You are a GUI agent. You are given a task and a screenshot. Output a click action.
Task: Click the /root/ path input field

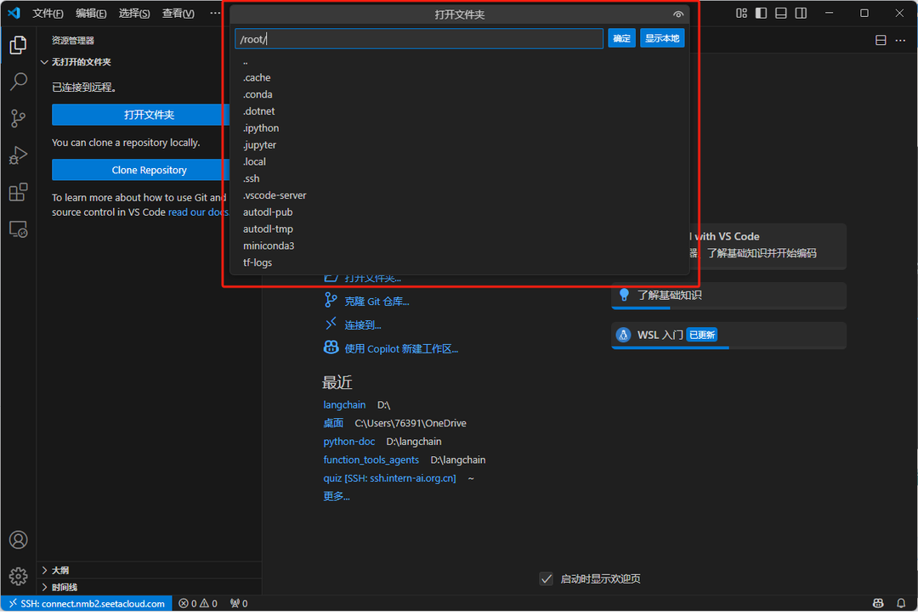(x=419, y=39)
